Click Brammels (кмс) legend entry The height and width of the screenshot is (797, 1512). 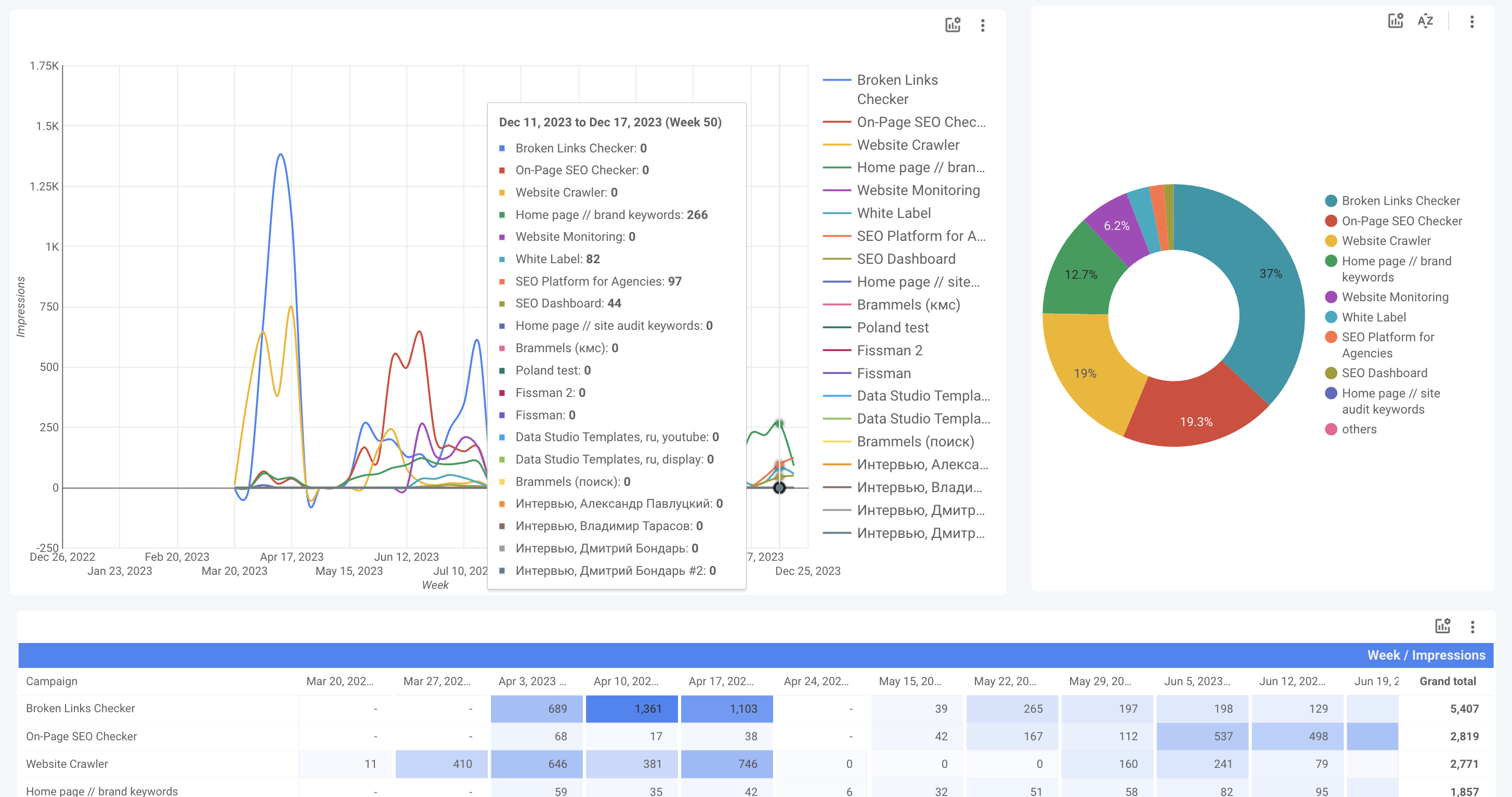(892, 305)
